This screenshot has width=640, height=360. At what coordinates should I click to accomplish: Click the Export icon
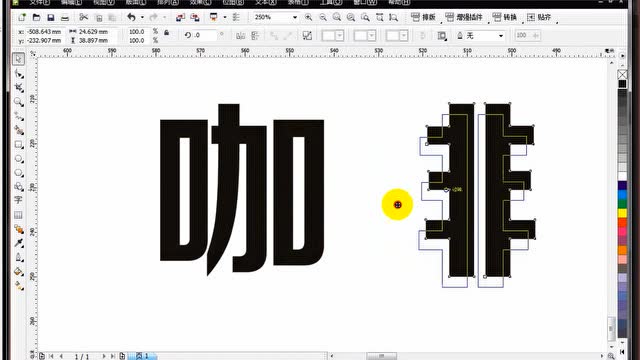coord(195,17)
